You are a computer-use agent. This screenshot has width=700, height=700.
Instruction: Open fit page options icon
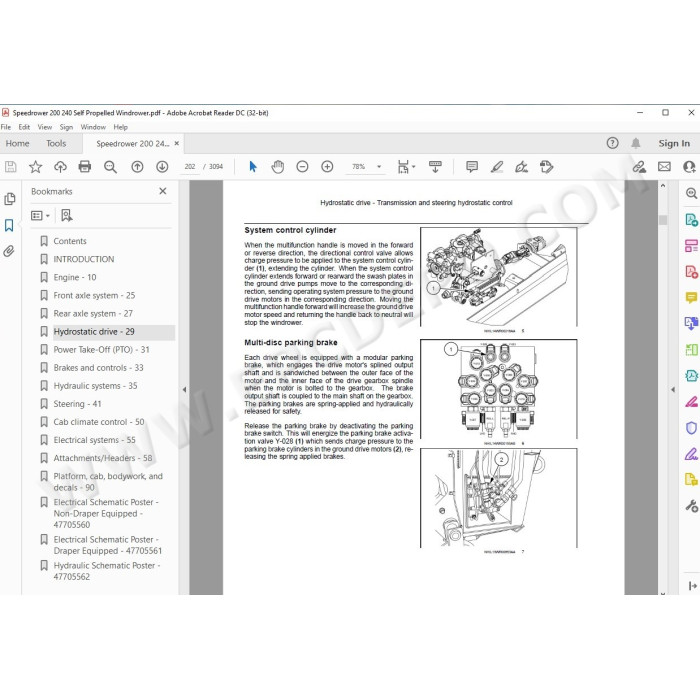[405, 167]
